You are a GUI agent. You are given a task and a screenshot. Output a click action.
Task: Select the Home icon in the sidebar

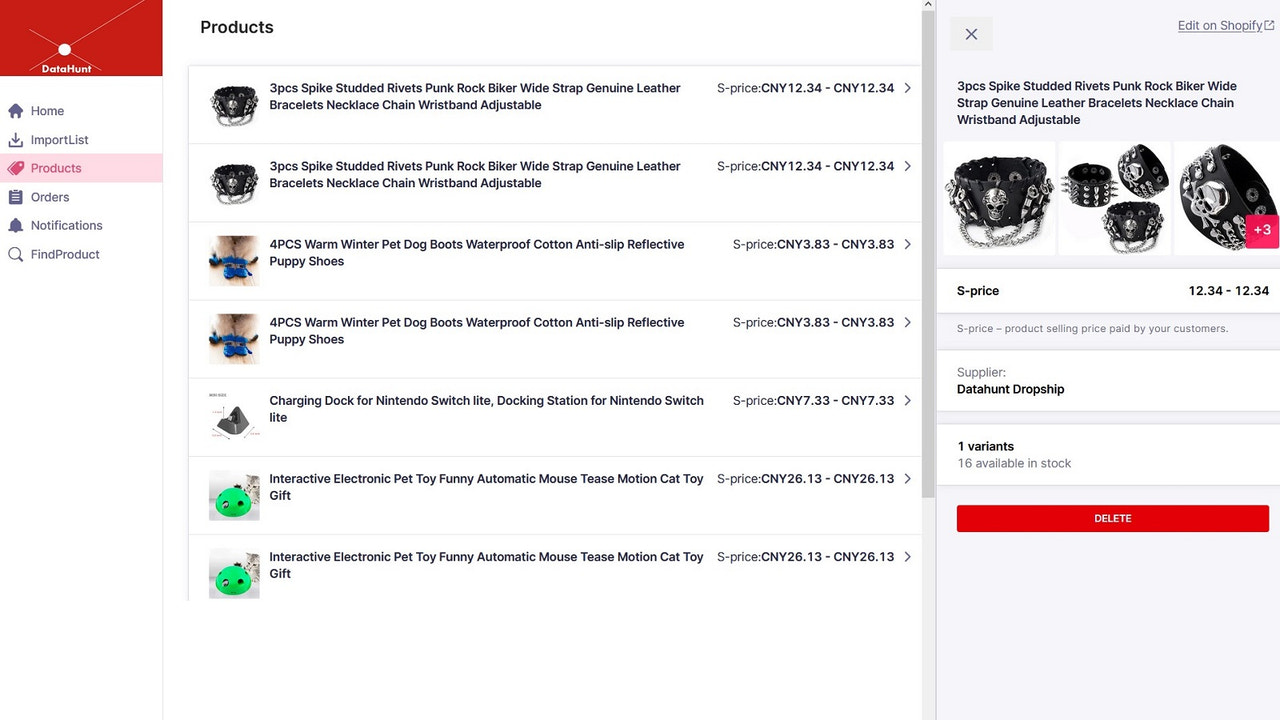pos(15,110)
